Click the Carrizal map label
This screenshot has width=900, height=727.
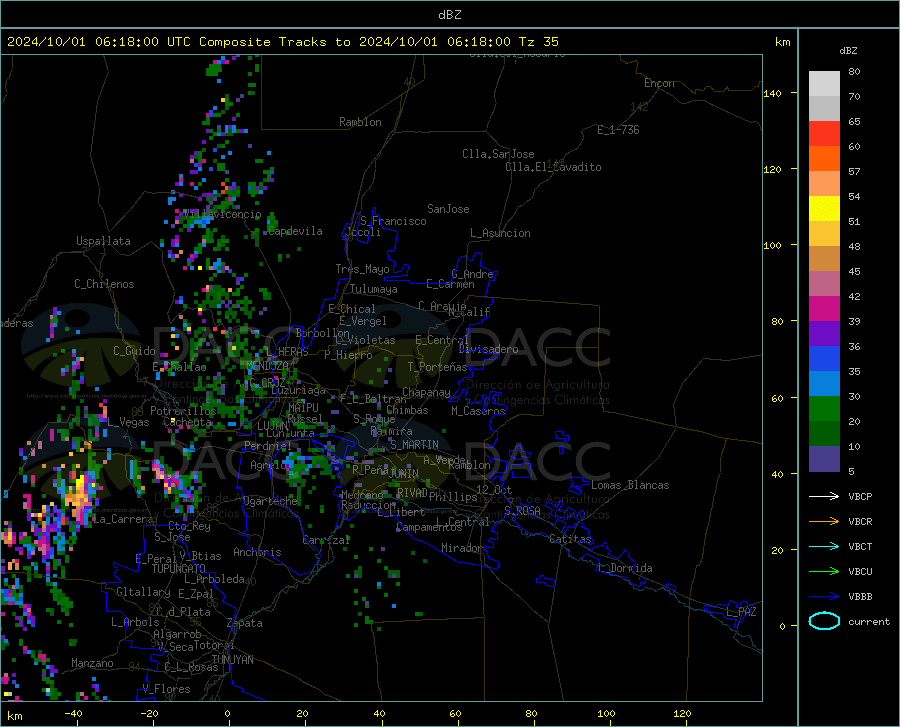point(326,540)
